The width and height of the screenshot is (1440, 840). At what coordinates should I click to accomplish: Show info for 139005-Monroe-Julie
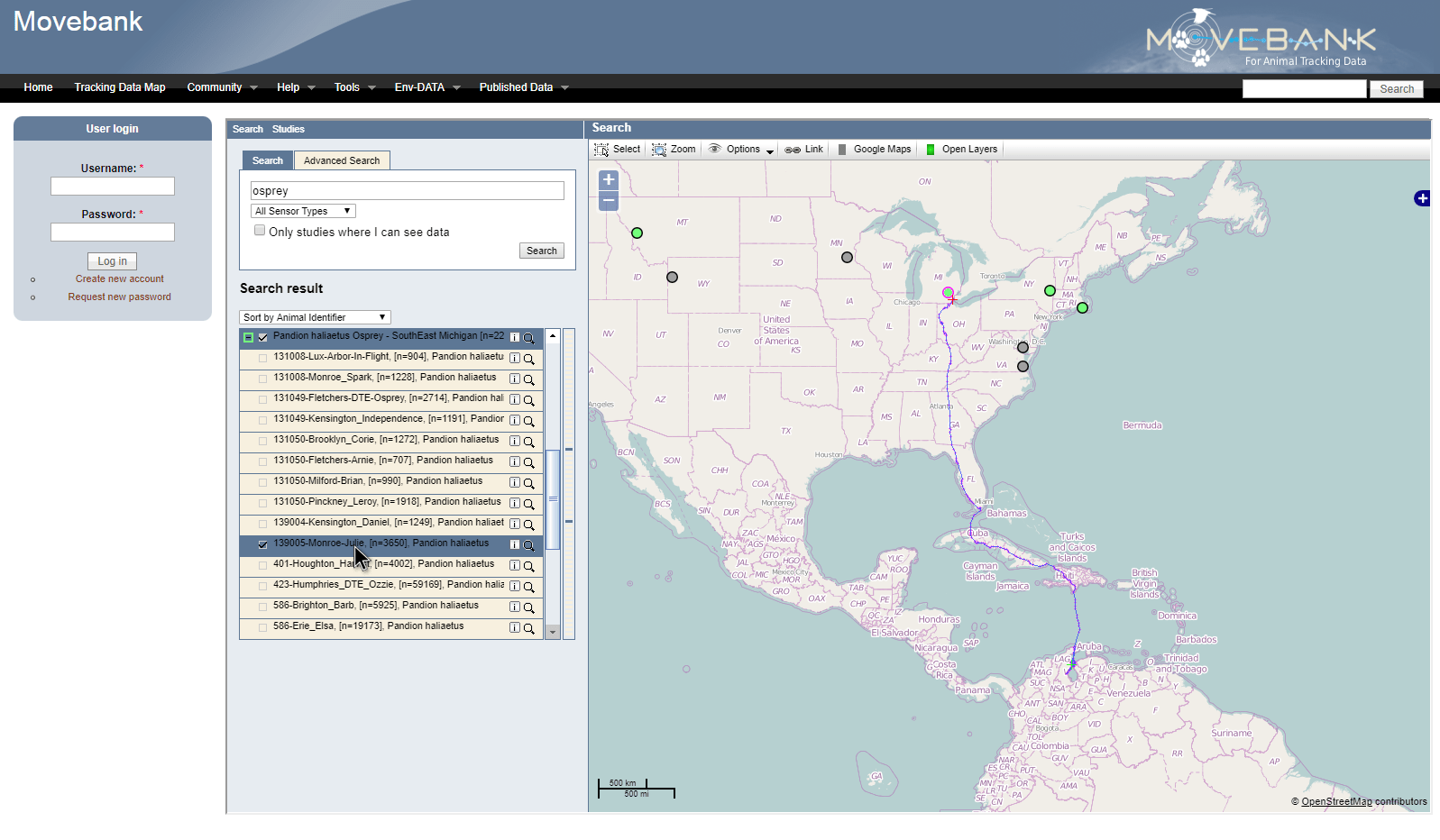515,545
